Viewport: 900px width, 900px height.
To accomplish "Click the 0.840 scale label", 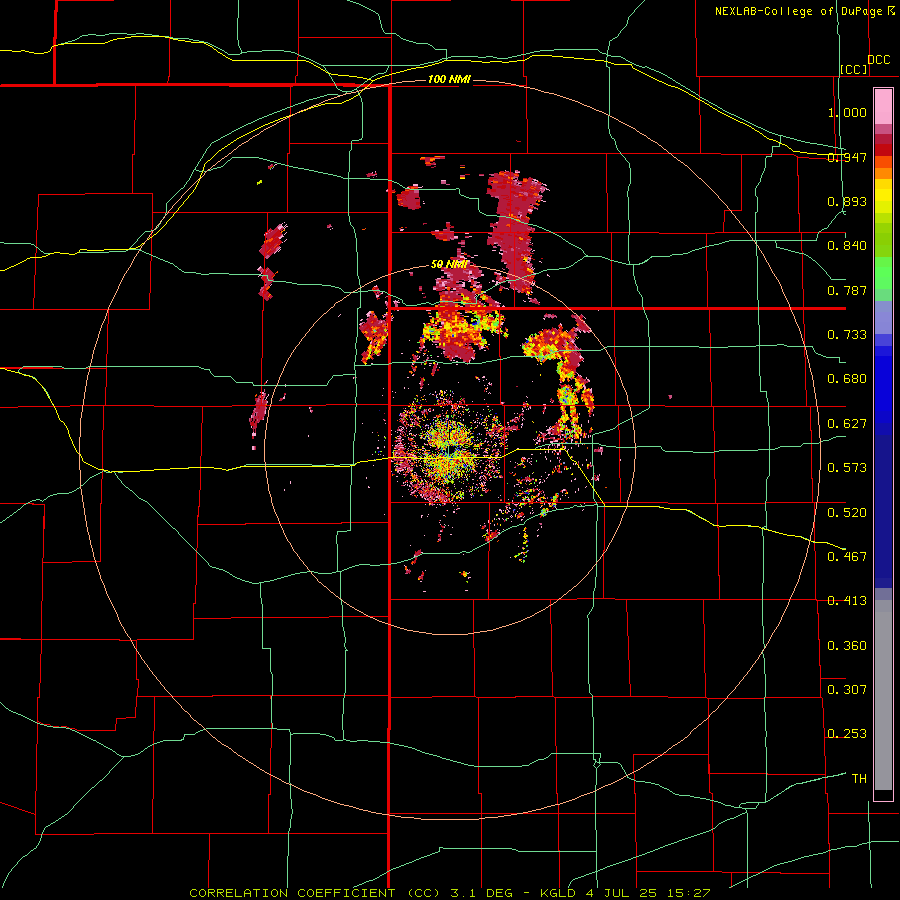I will pyautogui.click(x=847, y=246).
